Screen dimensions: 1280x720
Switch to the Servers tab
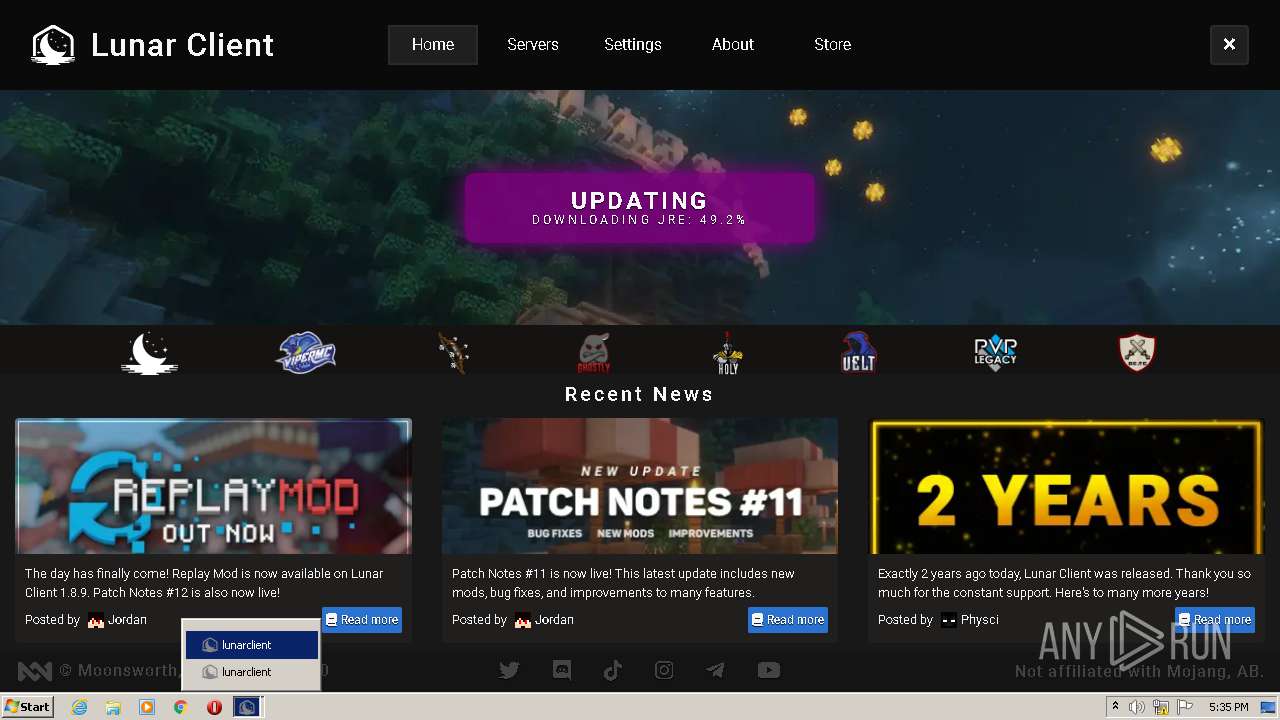pos(533,45)
